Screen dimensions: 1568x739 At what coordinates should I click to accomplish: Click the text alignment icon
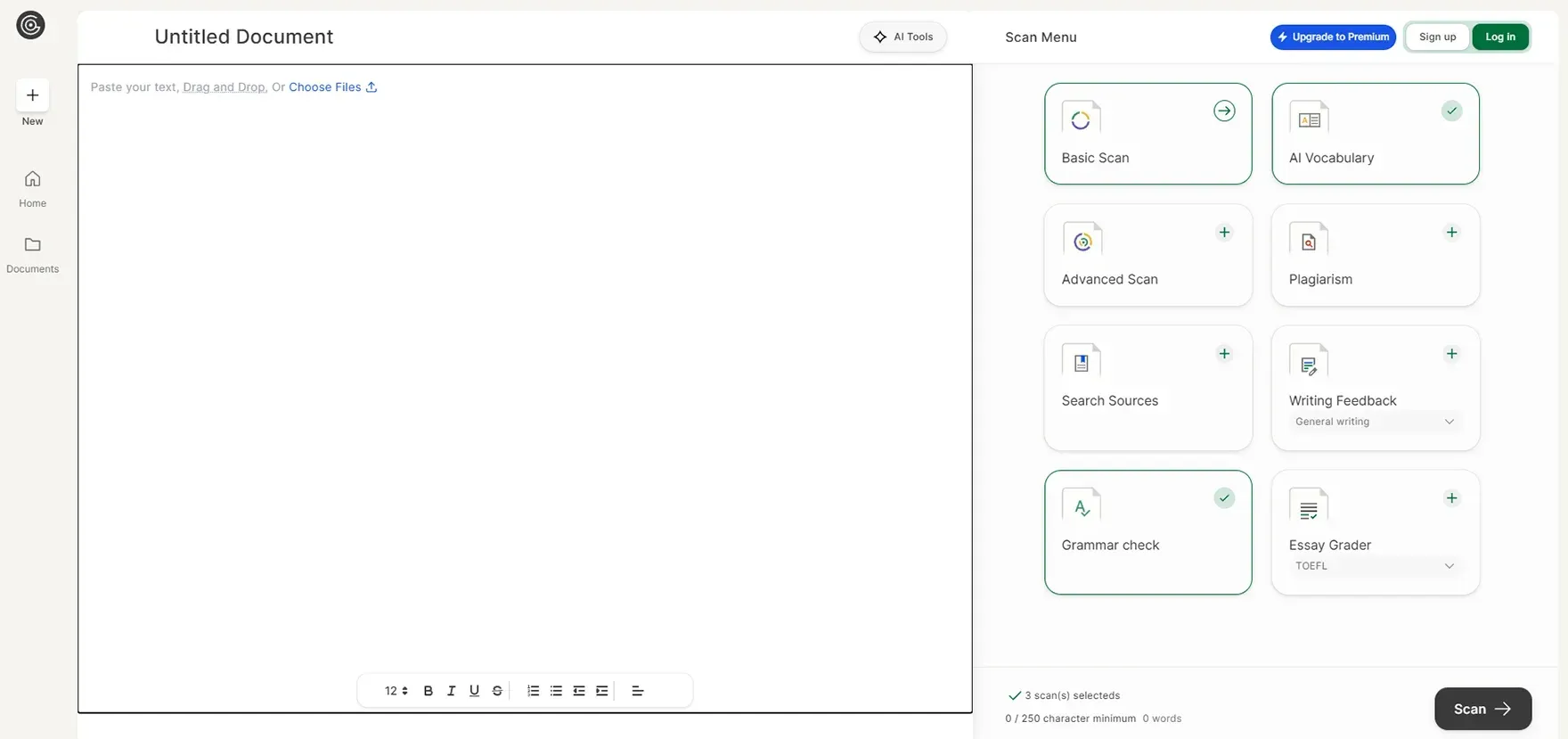638,691
